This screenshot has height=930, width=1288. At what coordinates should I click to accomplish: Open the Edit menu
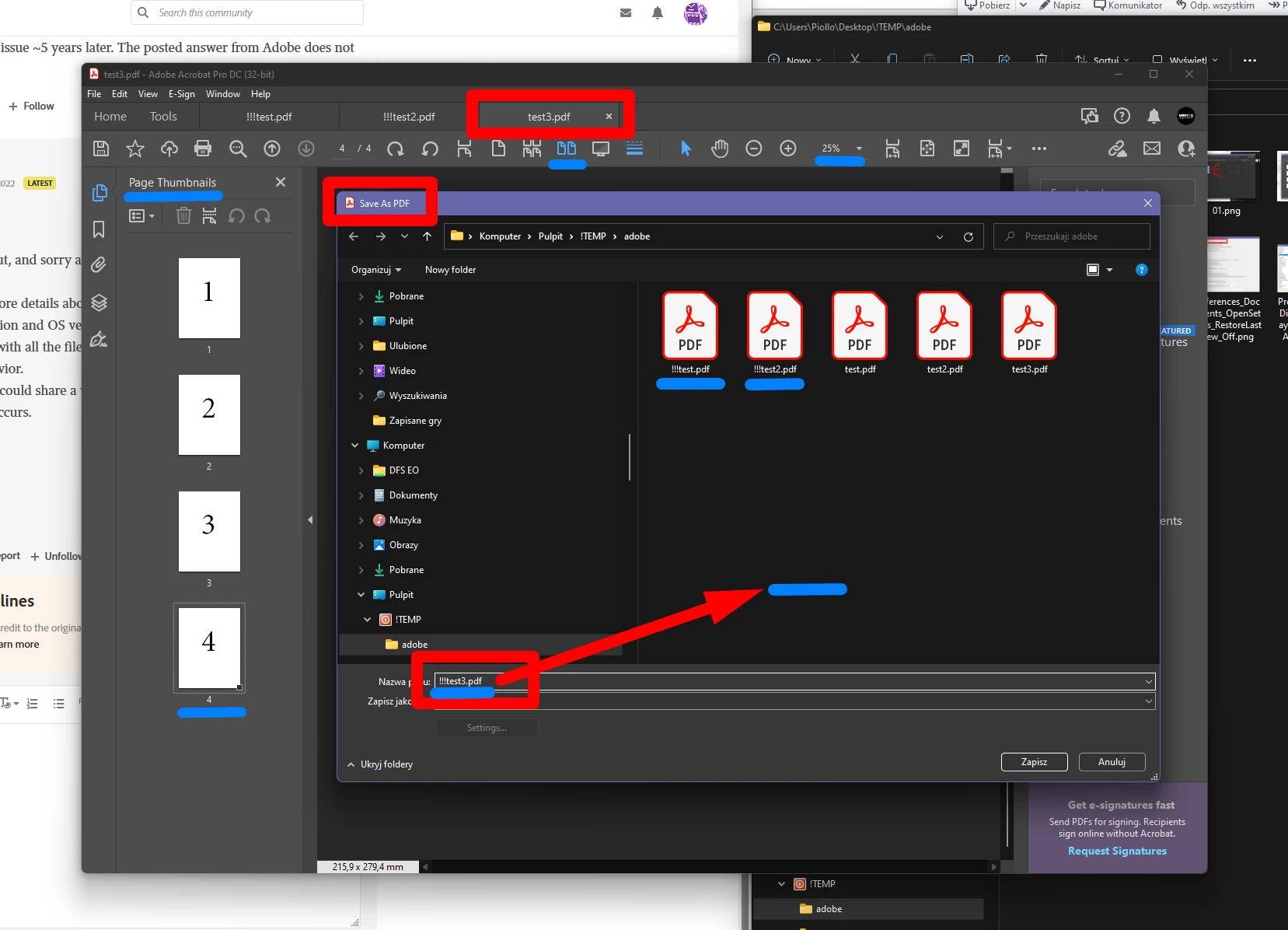pyautogui.click(x=120, y=94)
